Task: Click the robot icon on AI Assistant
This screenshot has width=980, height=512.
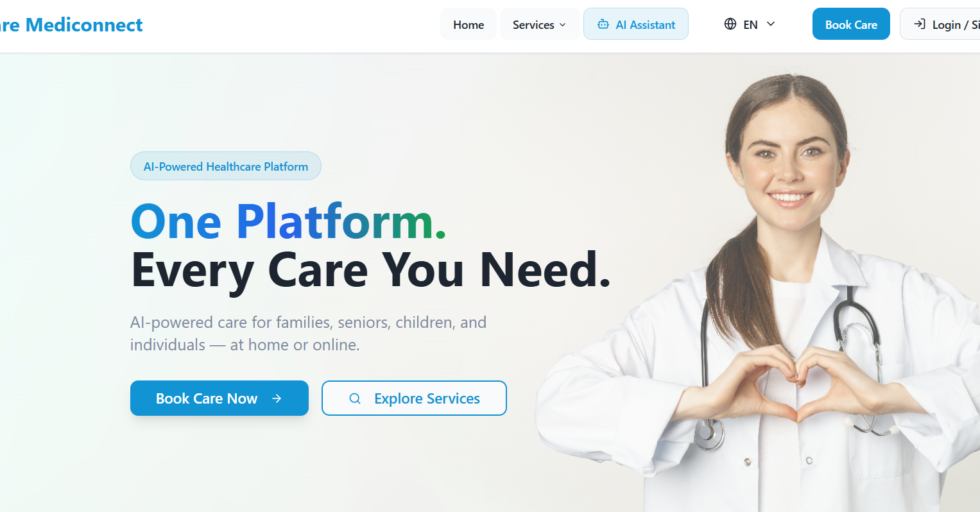Action: coord(602,24)
